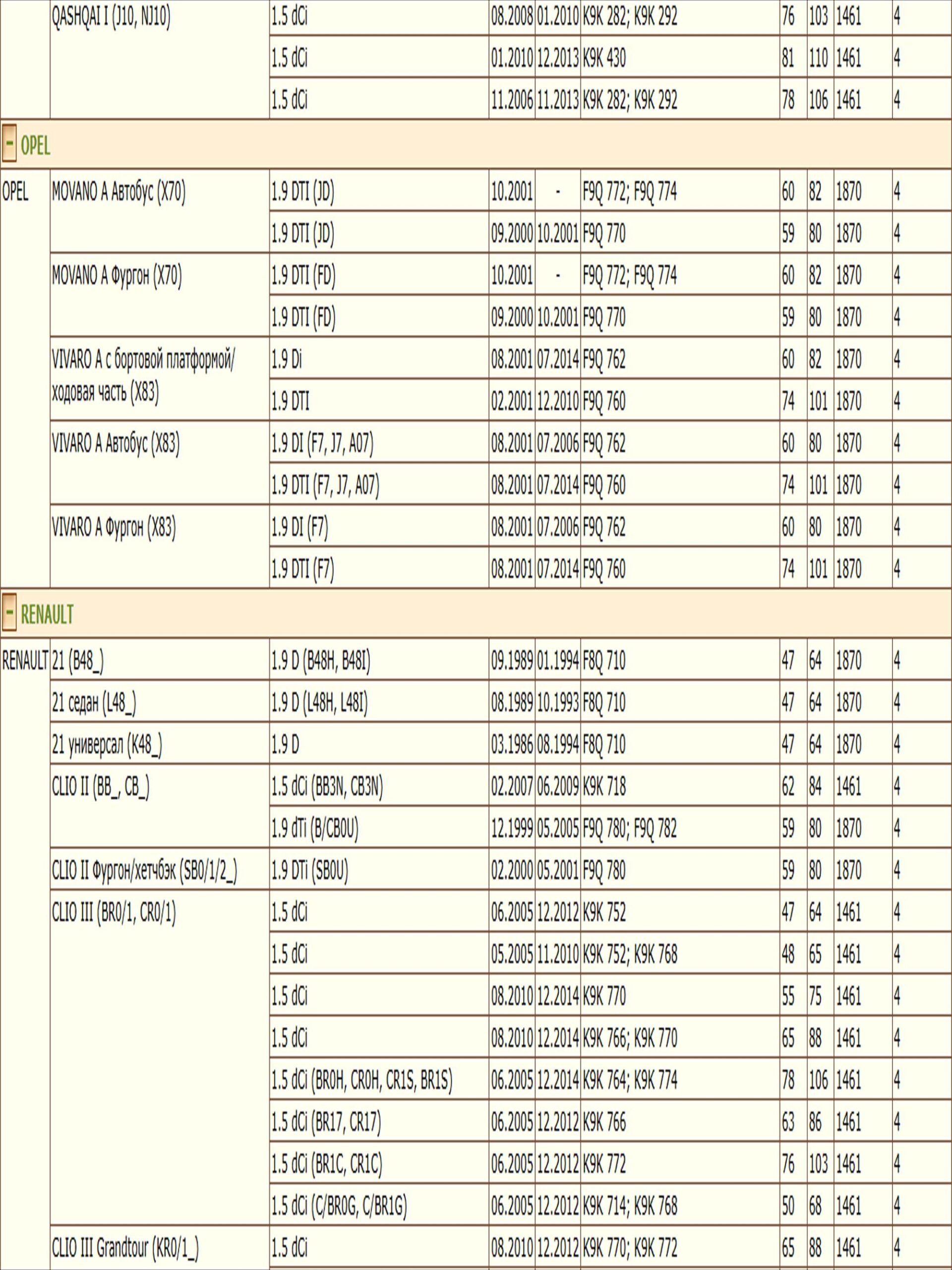The height and width of the screenshot is (1270, 952).
Task: Select VIVARO A Автобус (X83) model cell
Action: [116, 444]
